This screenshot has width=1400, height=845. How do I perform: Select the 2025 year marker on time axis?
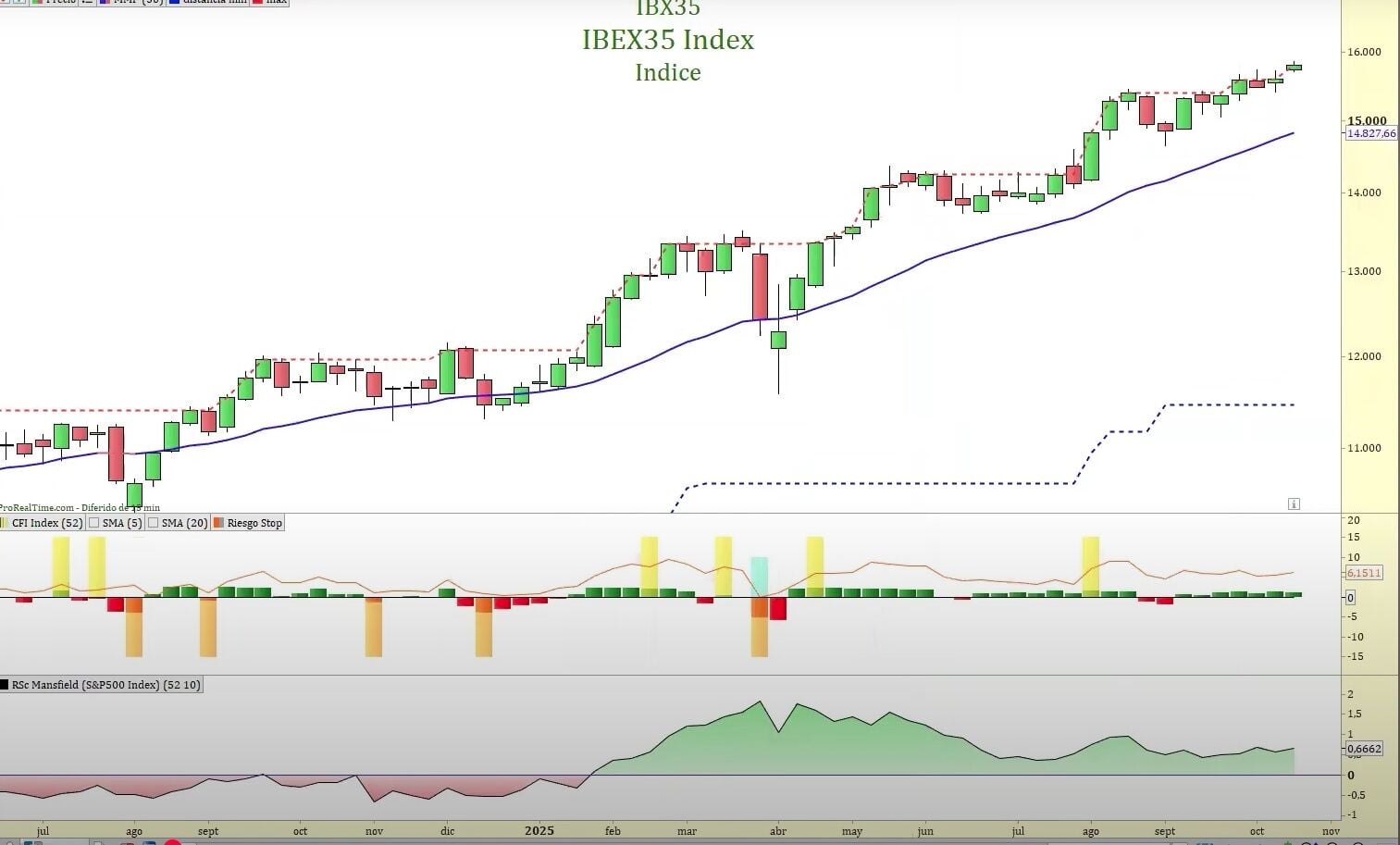click(539, 830)
